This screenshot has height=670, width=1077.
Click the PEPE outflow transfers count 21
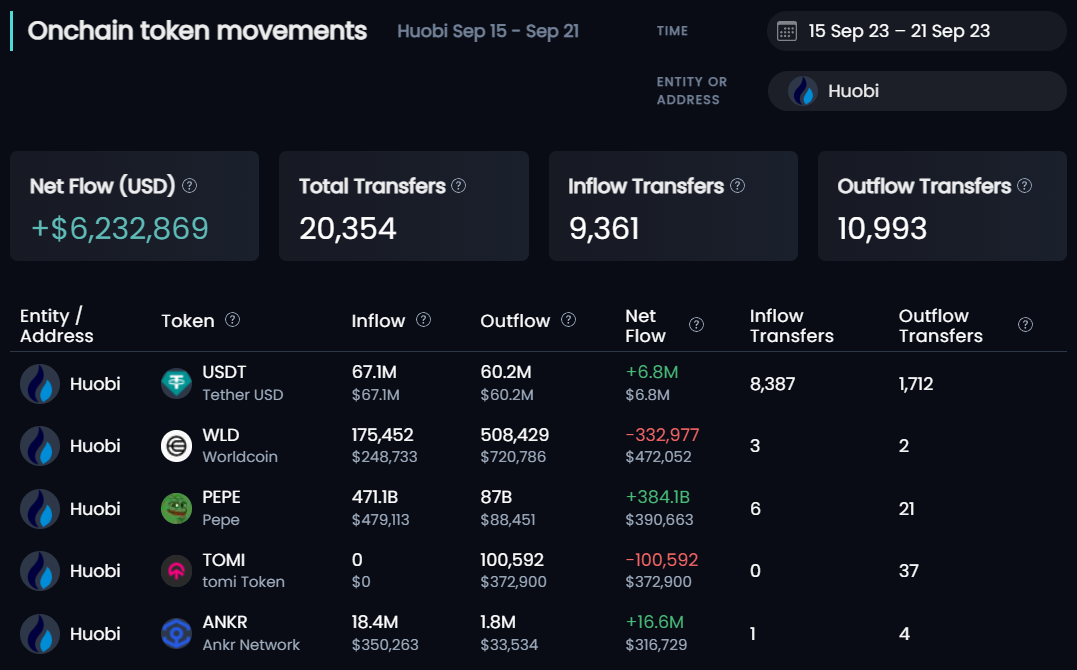click(x=907, y=509)
